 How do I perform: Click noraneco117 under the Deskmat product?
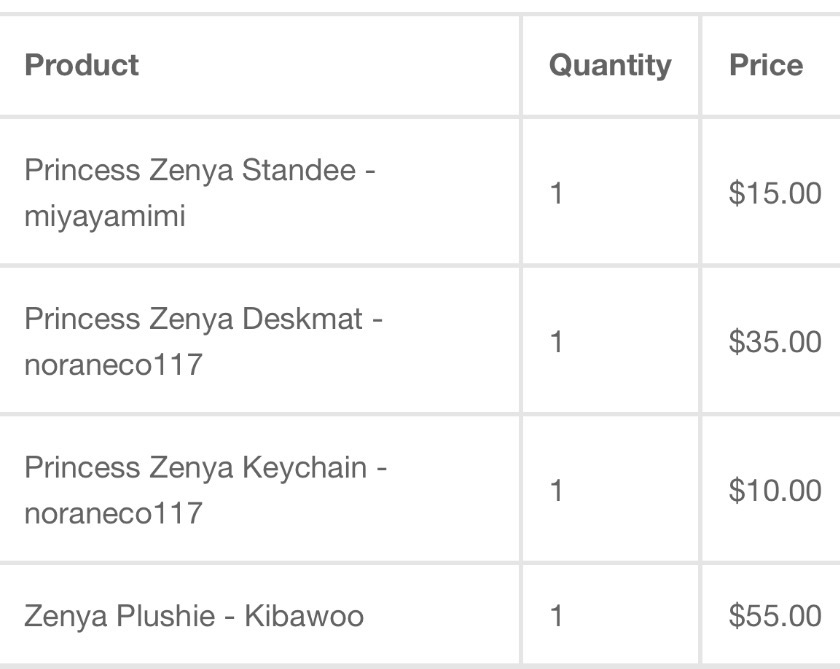click(113, 365)
